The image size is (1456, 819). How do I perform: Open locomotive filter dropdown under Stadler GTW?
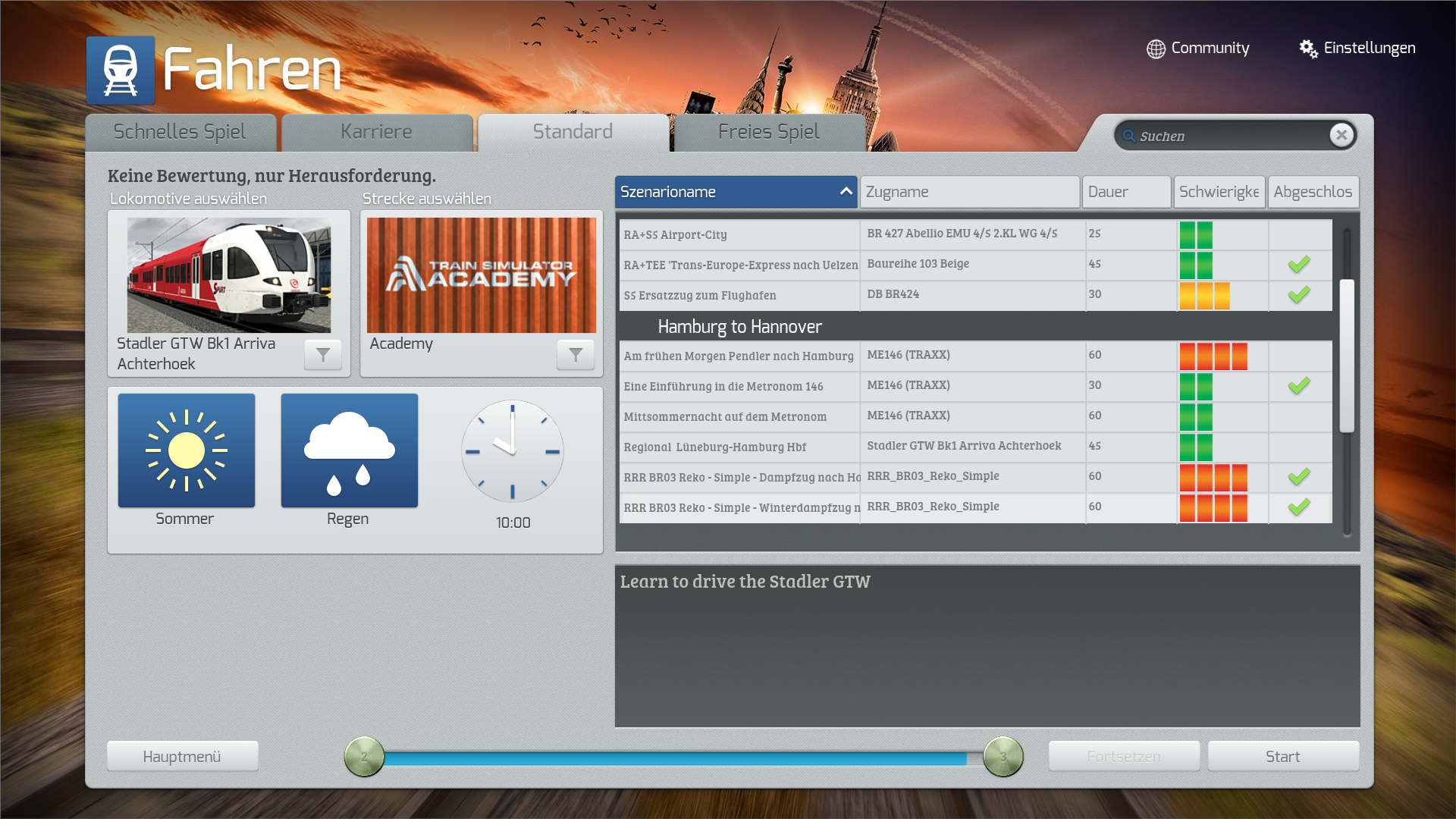(323, 354)
